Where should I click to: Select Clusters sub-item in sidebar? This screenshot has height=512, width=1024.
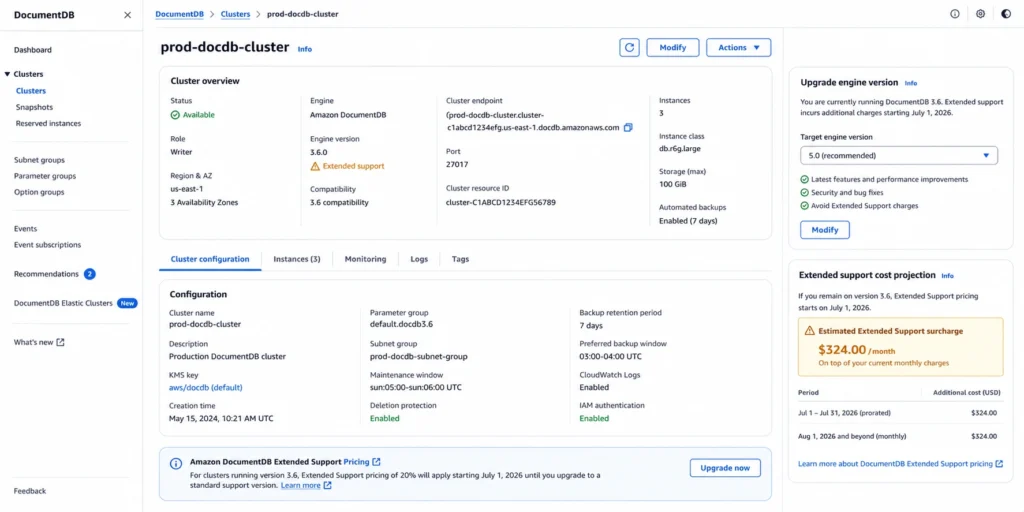pyautogui.click(x=31, y=91)
